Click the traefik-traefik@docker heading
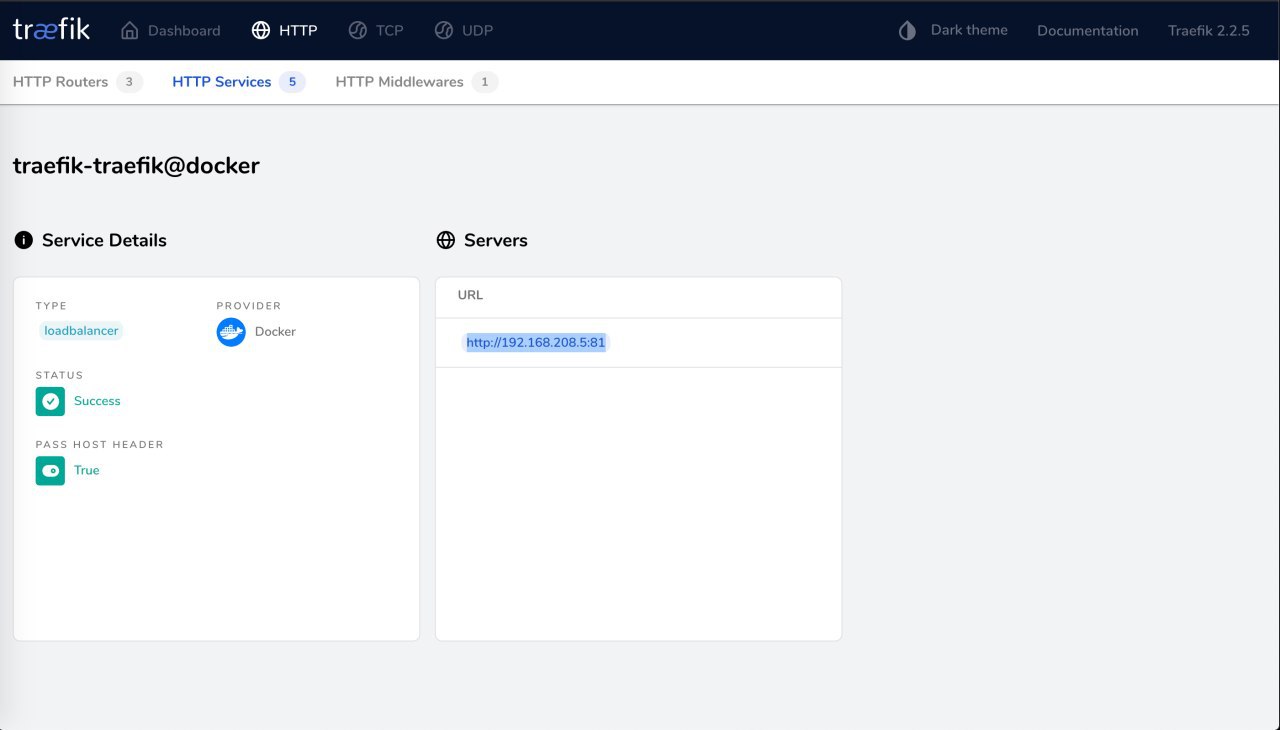The height and width of the screenshot is (730, 1280). [x=136, y=166]
